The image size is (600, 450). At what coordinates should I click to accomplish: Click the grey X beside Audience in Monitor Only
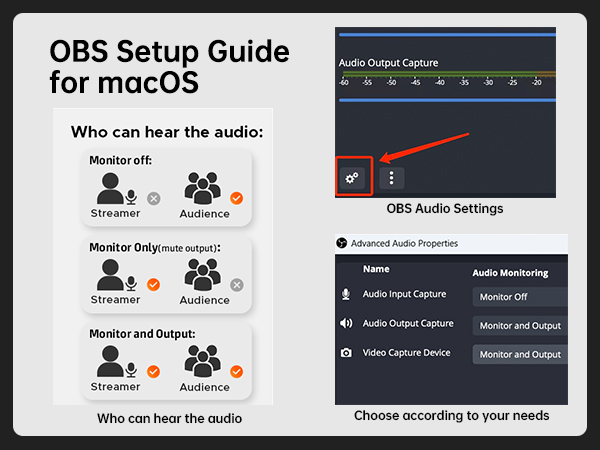tap(237, 285)
